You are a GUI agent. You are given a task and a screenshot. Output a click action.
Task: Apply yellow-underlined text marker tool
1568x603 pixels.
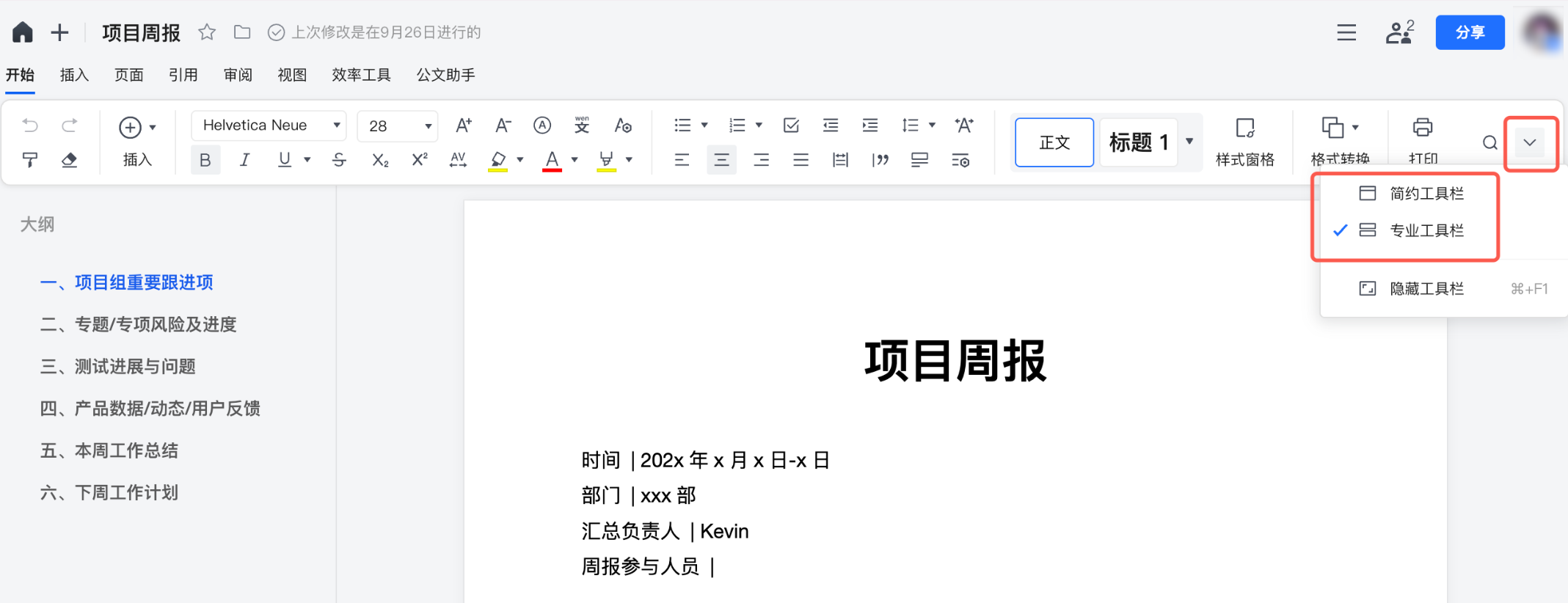[x=606, y=160]
